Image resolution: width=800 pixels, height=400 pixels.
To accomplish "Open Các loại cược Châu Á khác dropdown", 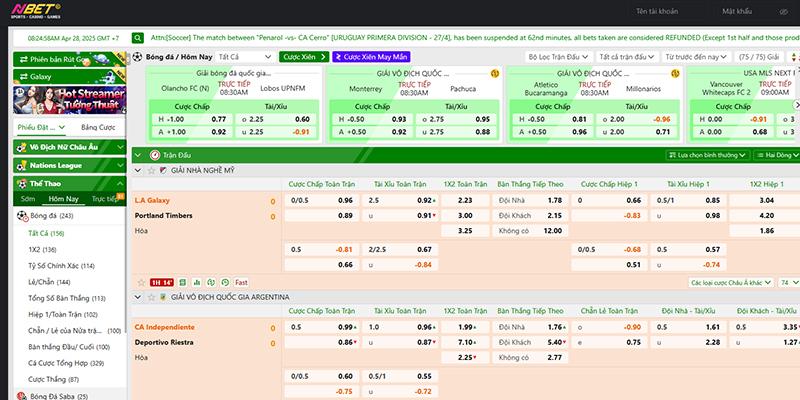I will tap(731, 282).
